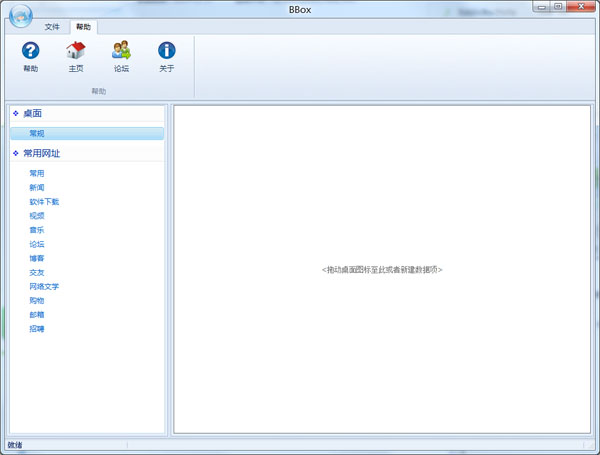The width and height of the screenshot is (600, 455).
Task: Select the 新闻 category
Action: click(x=37, y=187)
